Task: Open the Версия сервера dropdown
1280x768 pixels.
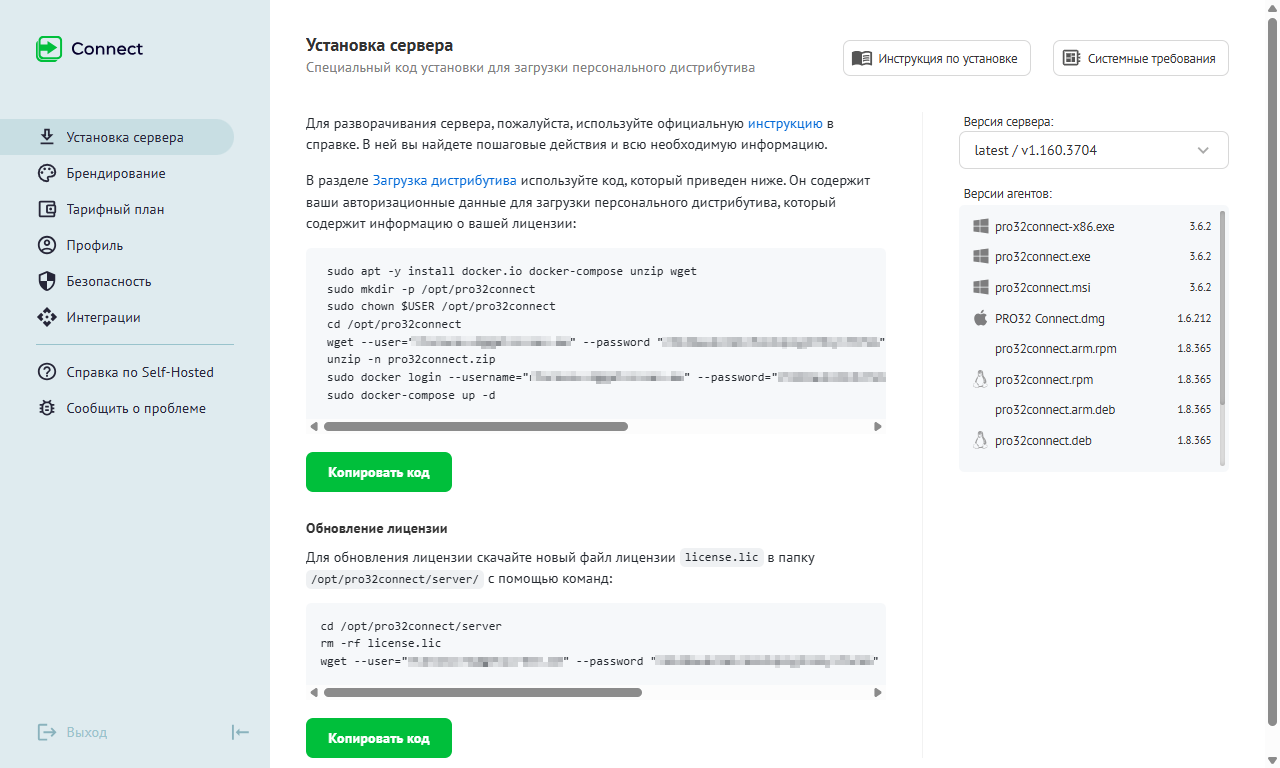Action: pyautogui.click(x=1093, y=151)
